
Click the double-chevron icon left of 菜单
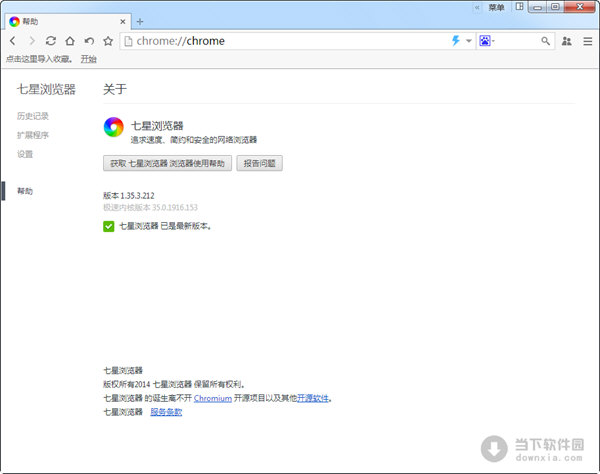pyautogui.click(x=477, y=7)
